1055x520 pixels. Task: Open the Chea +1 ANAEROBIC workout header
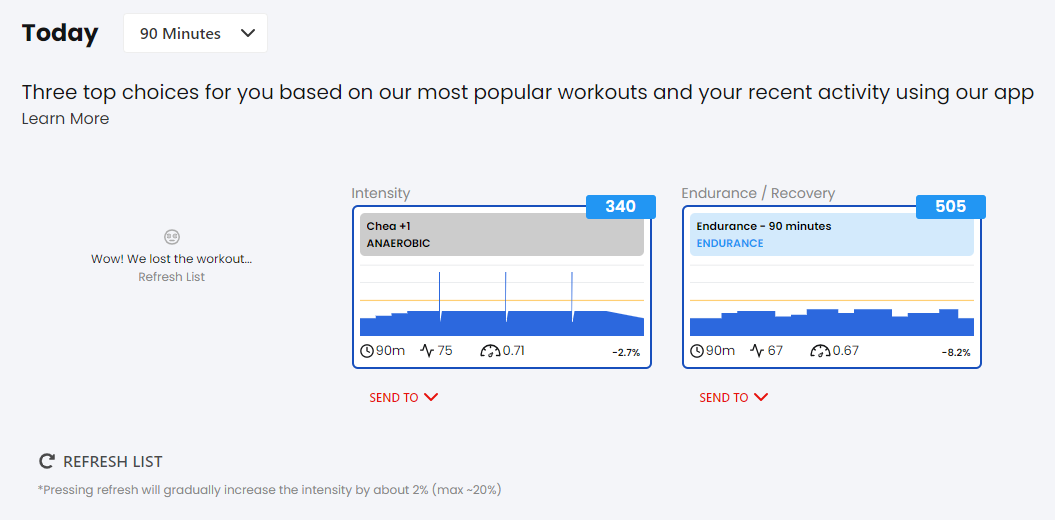(x=502, y=235)
